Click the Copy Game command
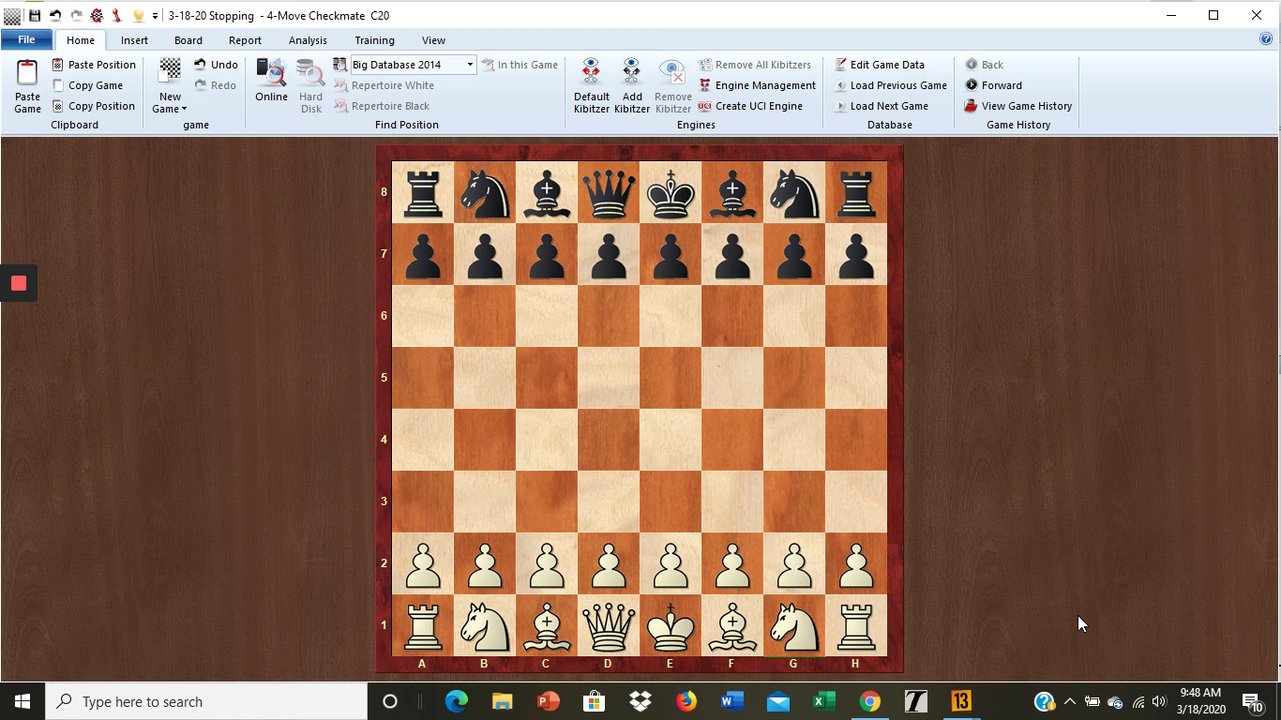 point(87,85)
